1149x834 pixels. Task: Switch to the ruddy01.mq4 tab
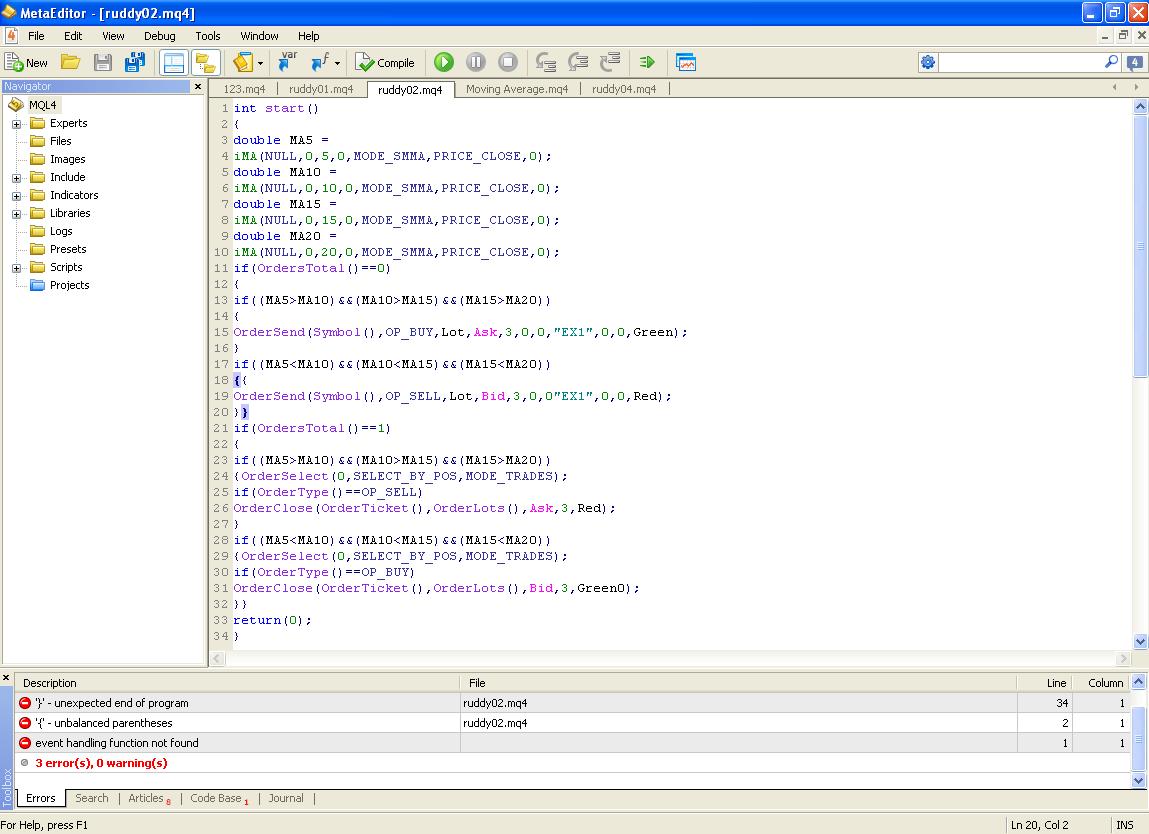[321, 89]
